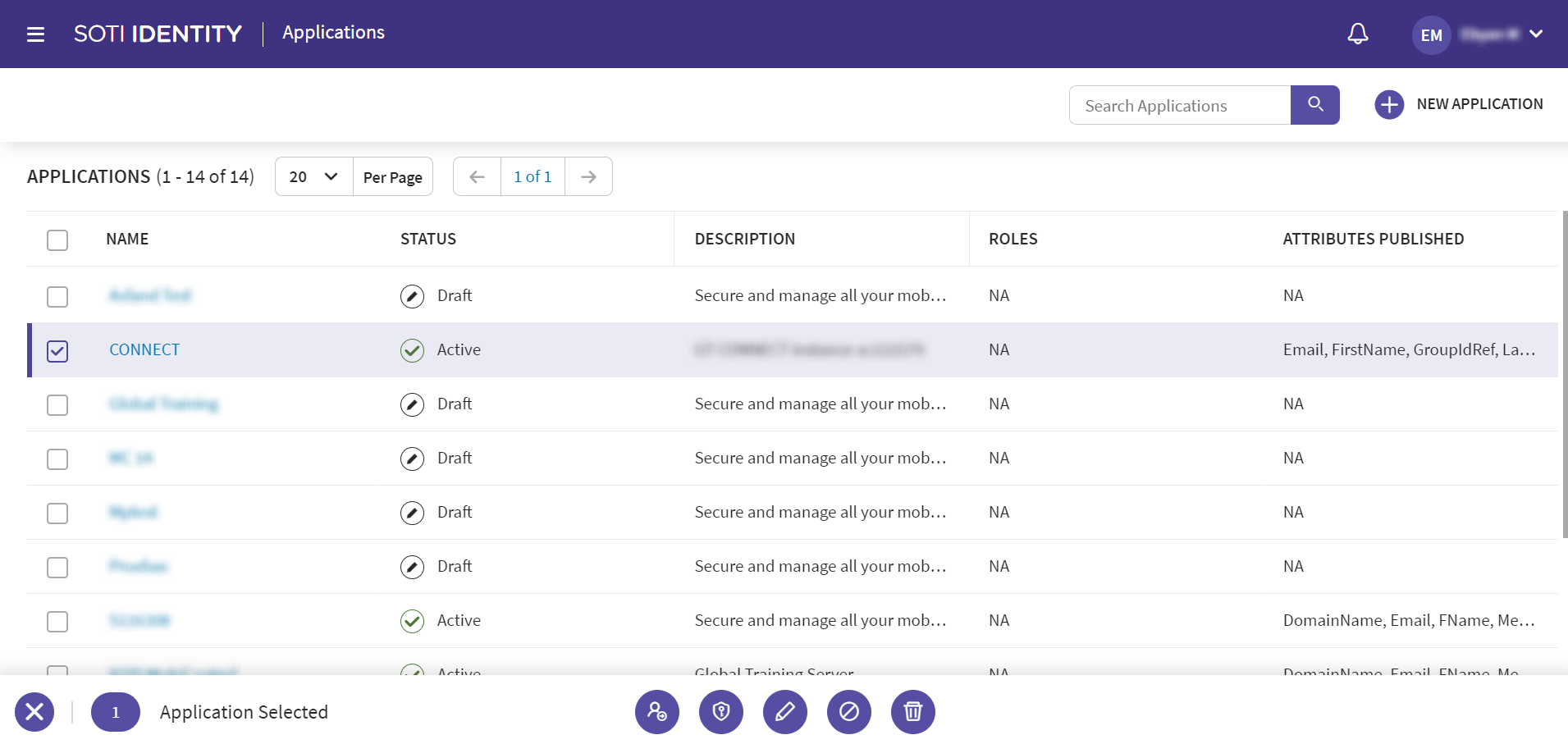The image size is (1568, 744).
Task: Click the Draft status icon in third row
Action: click(412, 404)
